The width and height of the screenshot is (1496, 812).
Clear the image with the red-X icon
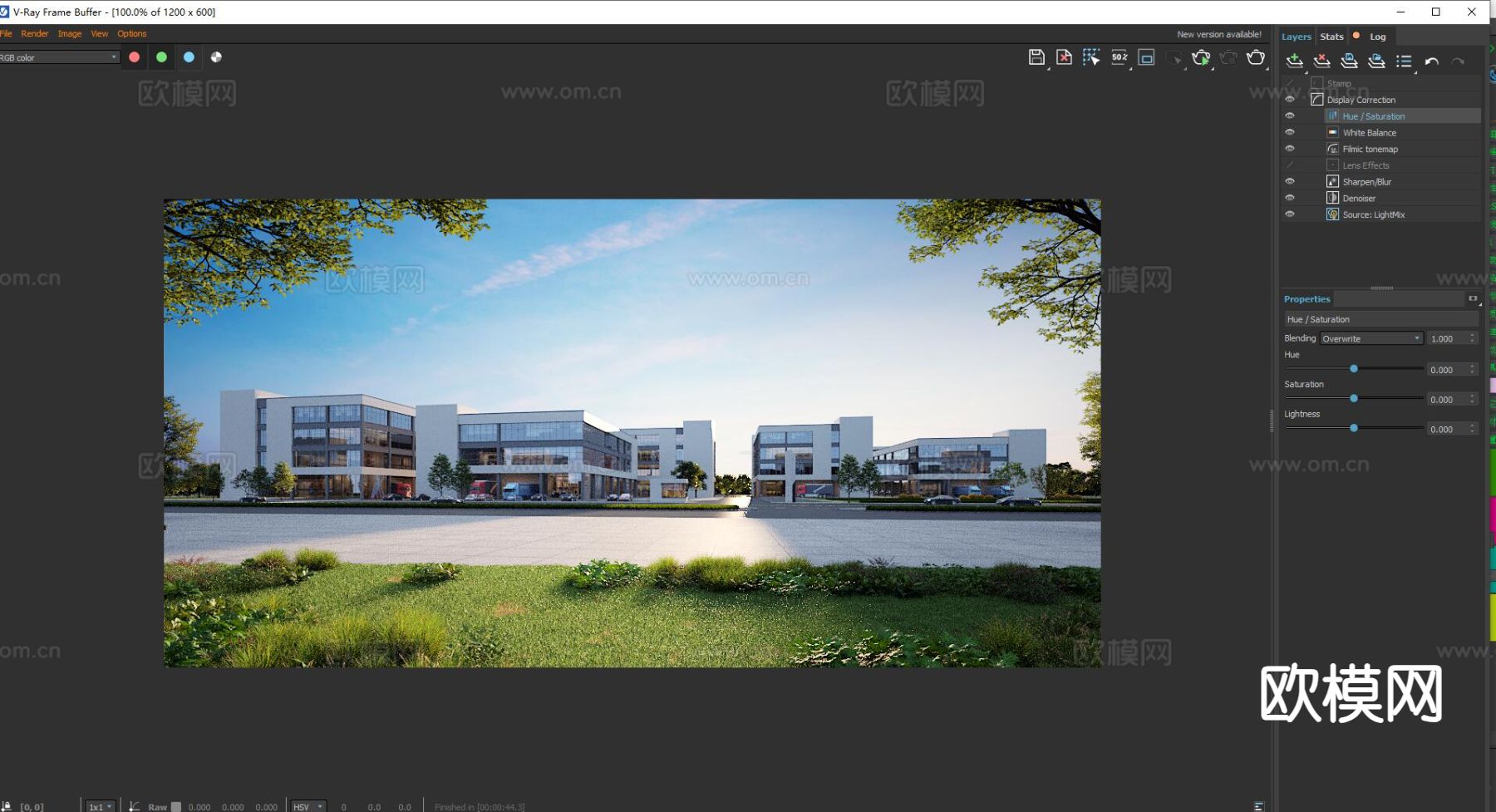[1064, 57]
